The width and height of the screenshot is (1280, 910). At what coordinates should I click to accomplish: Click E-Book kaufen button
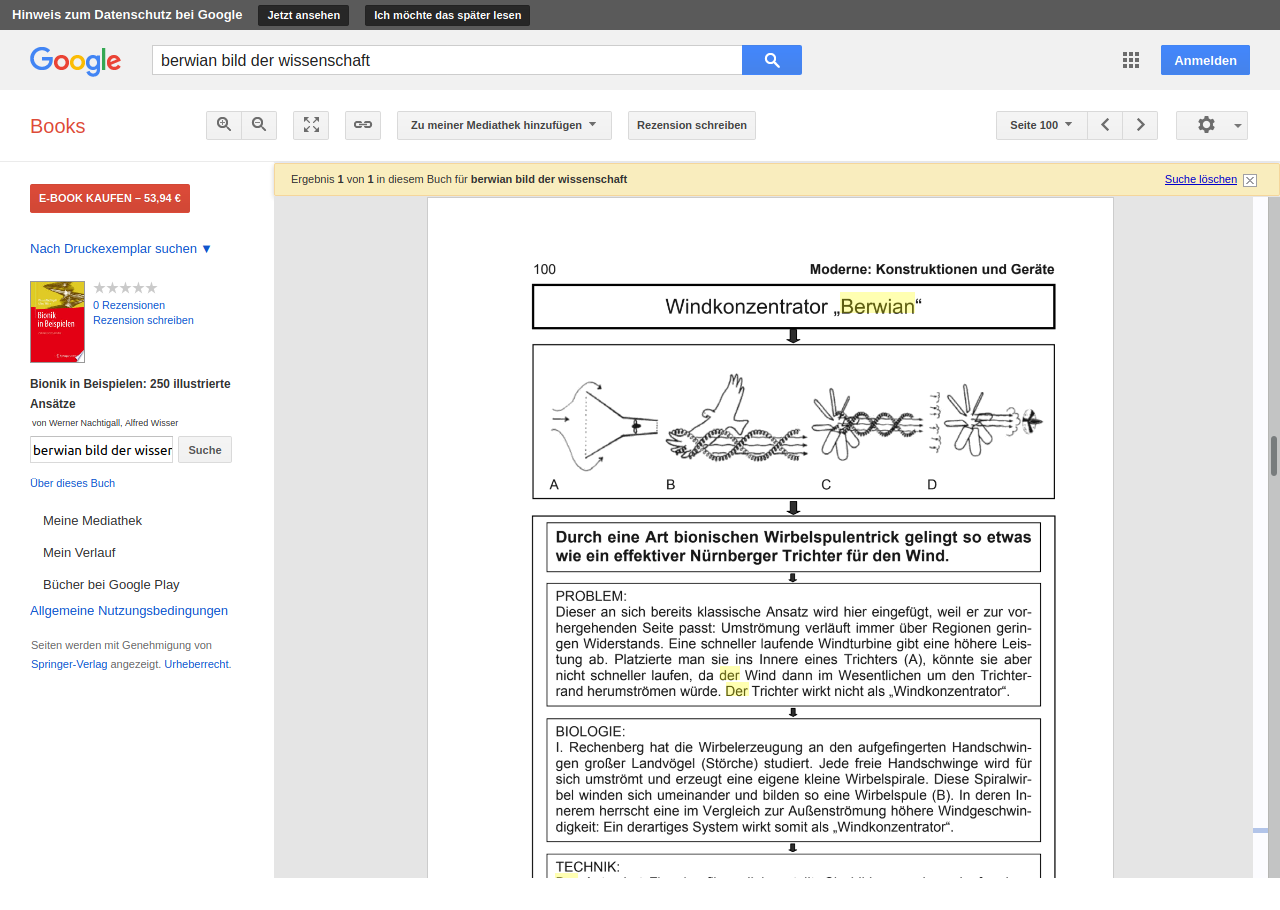point(110,198)
